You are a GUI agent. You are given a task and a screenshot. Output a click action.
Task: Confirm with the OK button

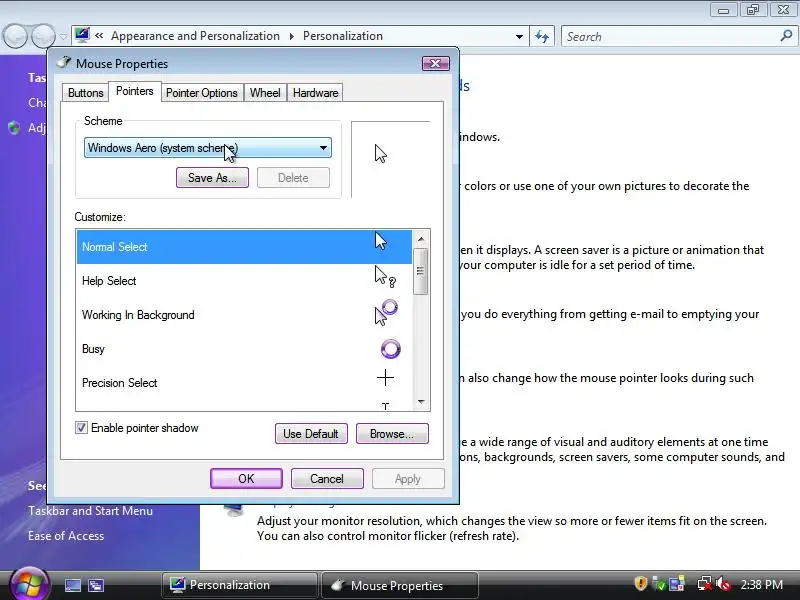[246, 479]
